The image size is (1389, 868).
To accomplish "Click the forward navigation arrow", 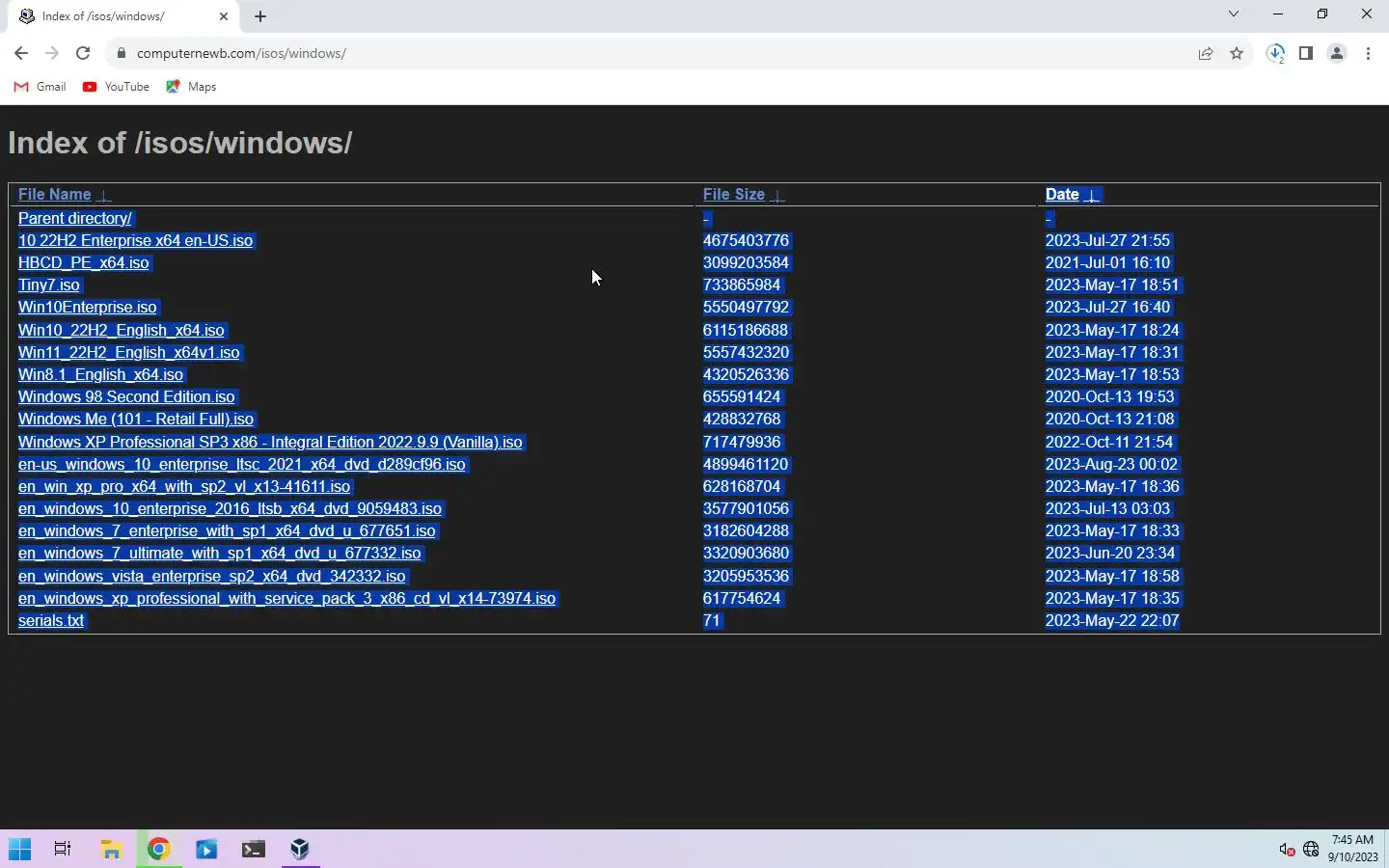I will [x=52, y=54].
